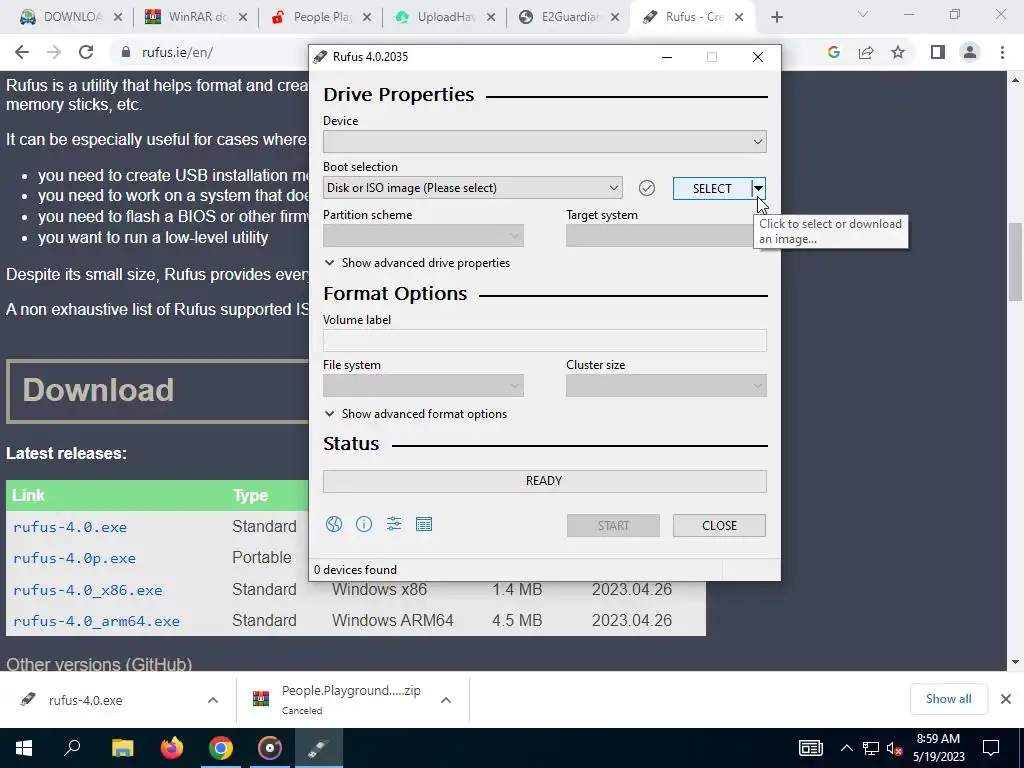
Task: Click the SELECT button in Rufus
Action: (712, 188)
